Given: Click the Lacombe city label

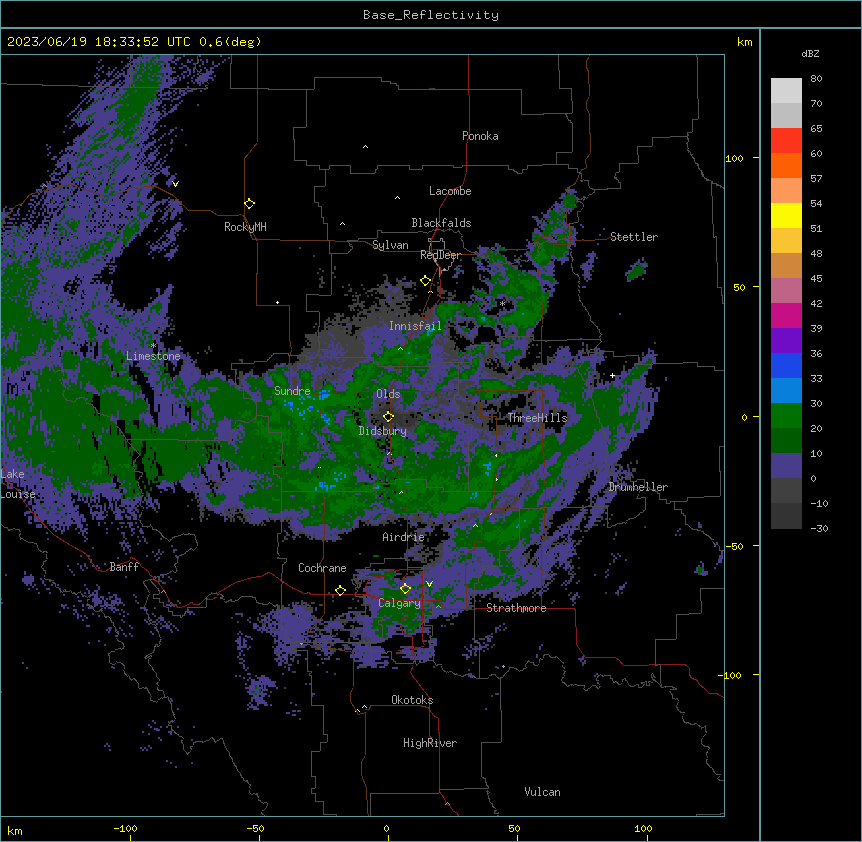Looking at the screenshot, I should 450,191.
